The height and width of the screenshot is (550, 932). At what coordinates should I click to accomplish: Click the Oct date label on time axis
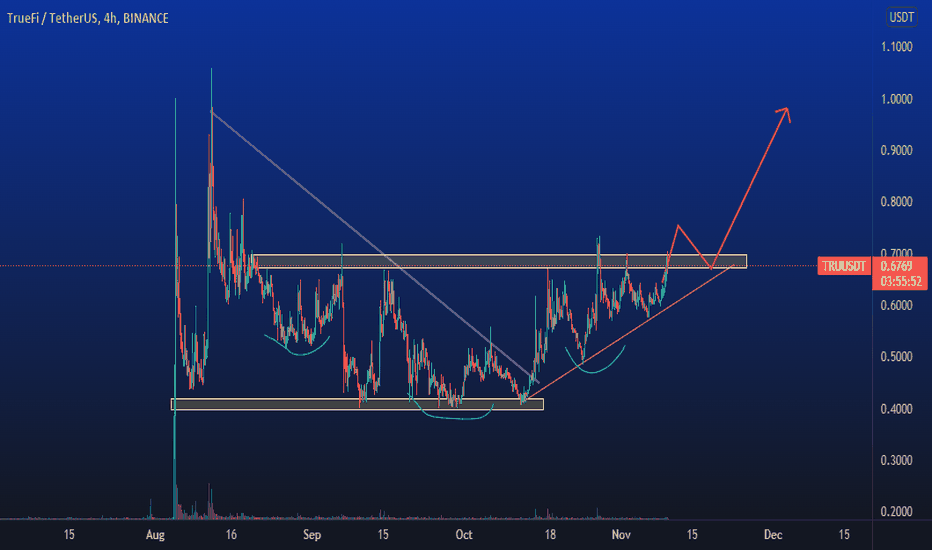[464, 535]
